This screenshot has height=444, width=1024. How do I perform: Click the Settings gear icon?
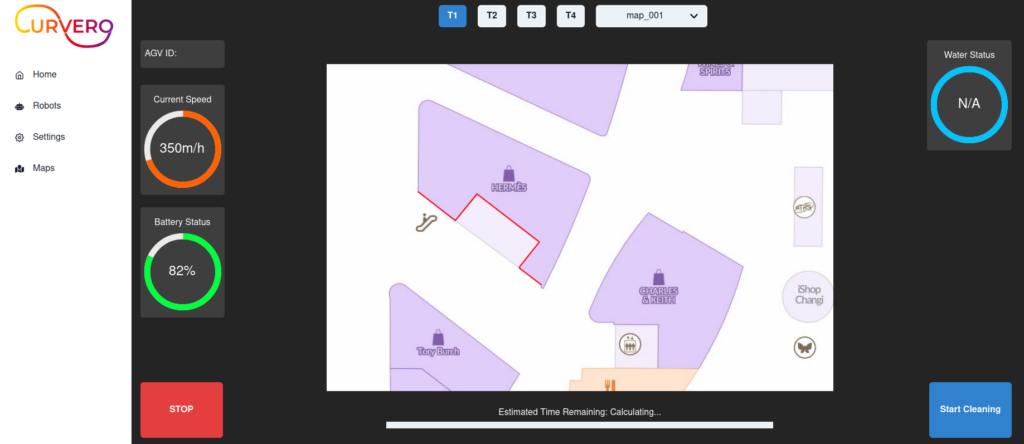click(x=20, y=137)
